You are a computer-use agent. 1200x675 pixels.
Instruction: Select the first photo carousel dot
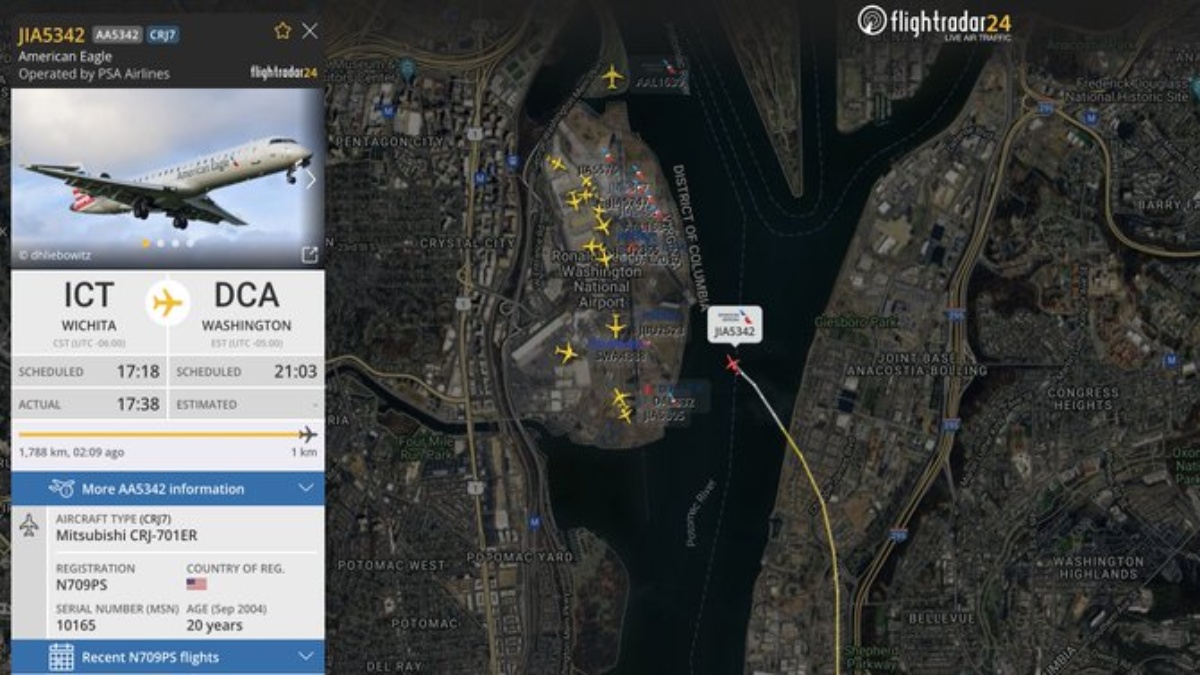(145, 242)
